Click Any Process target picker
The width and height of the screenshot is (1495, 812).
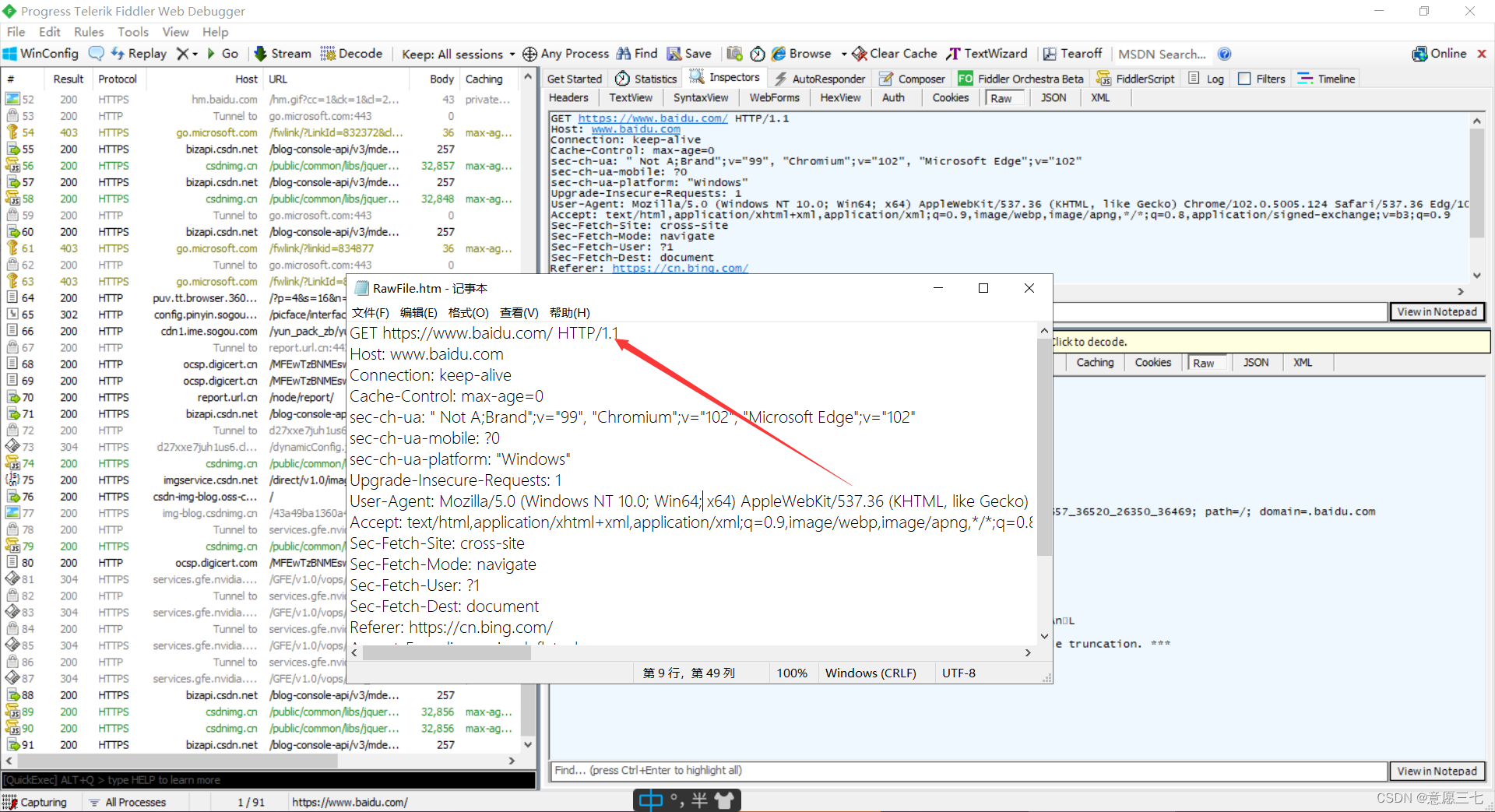pos(565,54)
